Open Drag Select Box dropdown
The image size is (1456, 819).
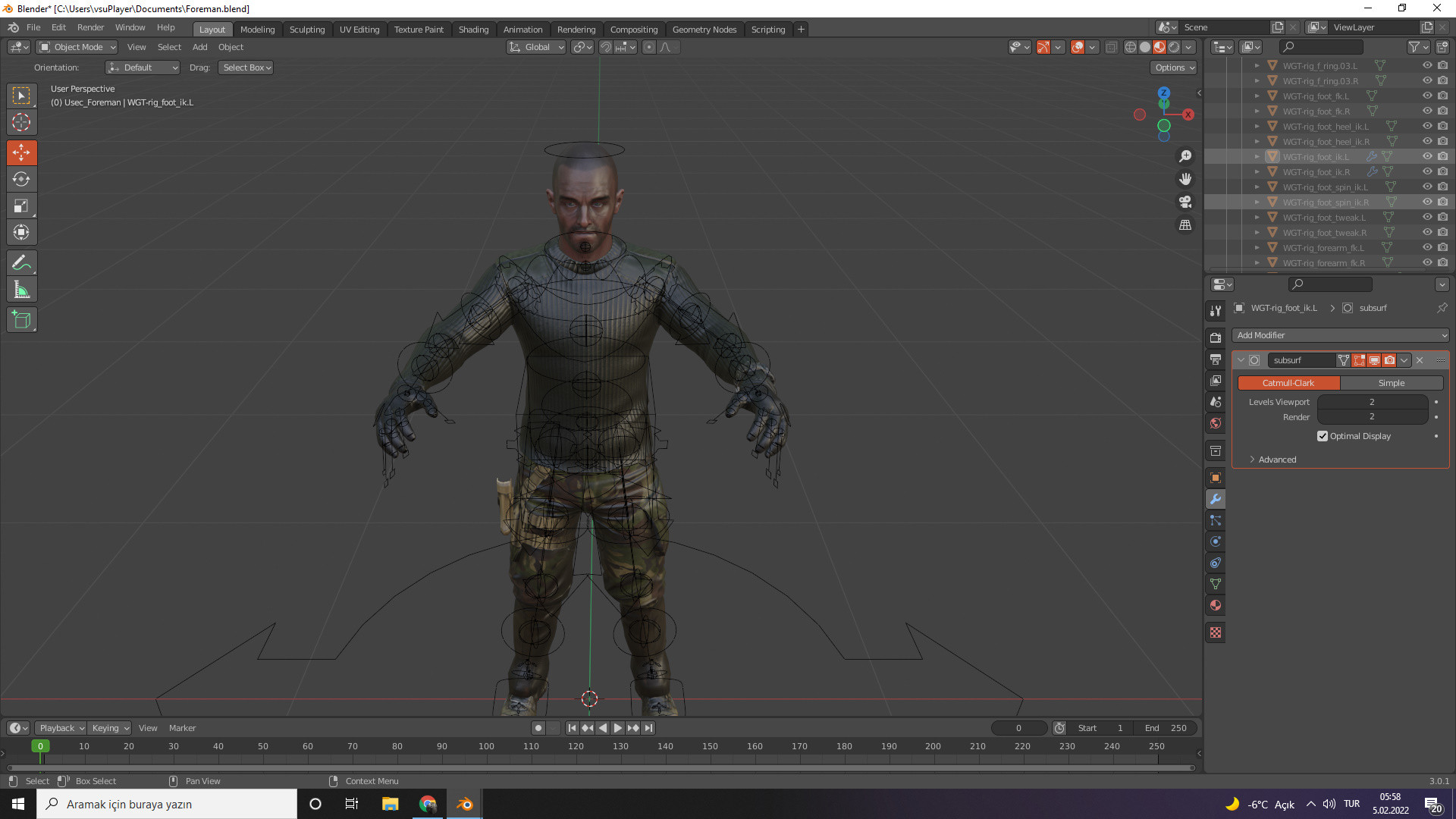pos(246,67)
